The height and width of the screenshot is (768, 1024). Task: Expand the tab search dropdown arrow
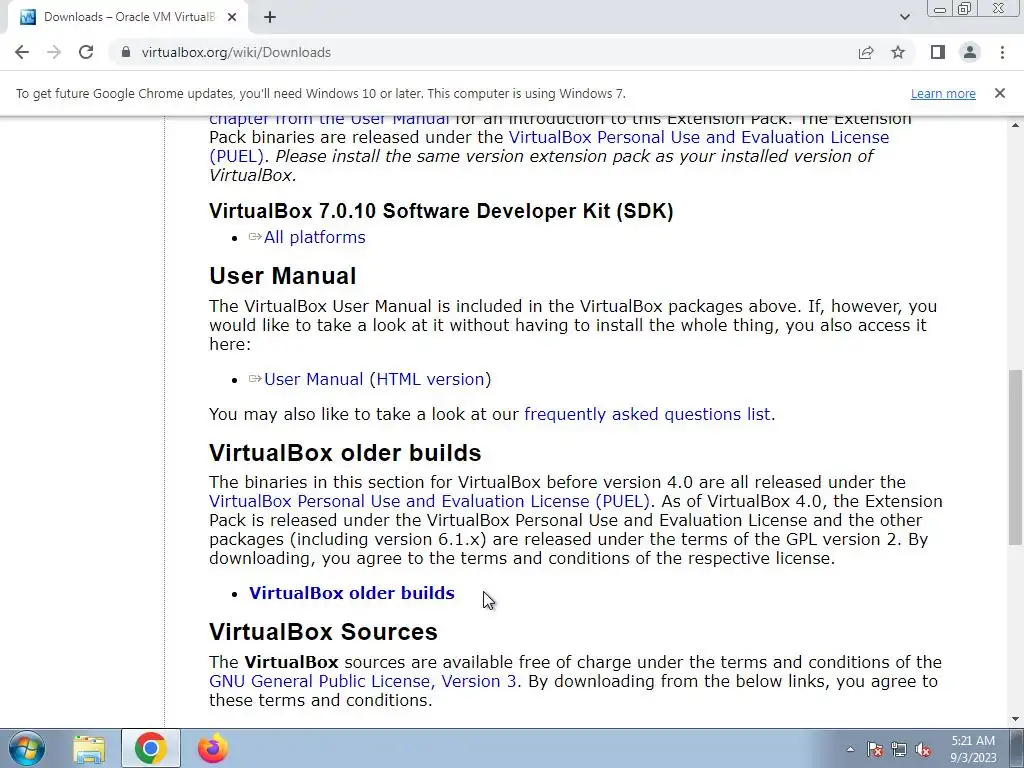point(904,17)
